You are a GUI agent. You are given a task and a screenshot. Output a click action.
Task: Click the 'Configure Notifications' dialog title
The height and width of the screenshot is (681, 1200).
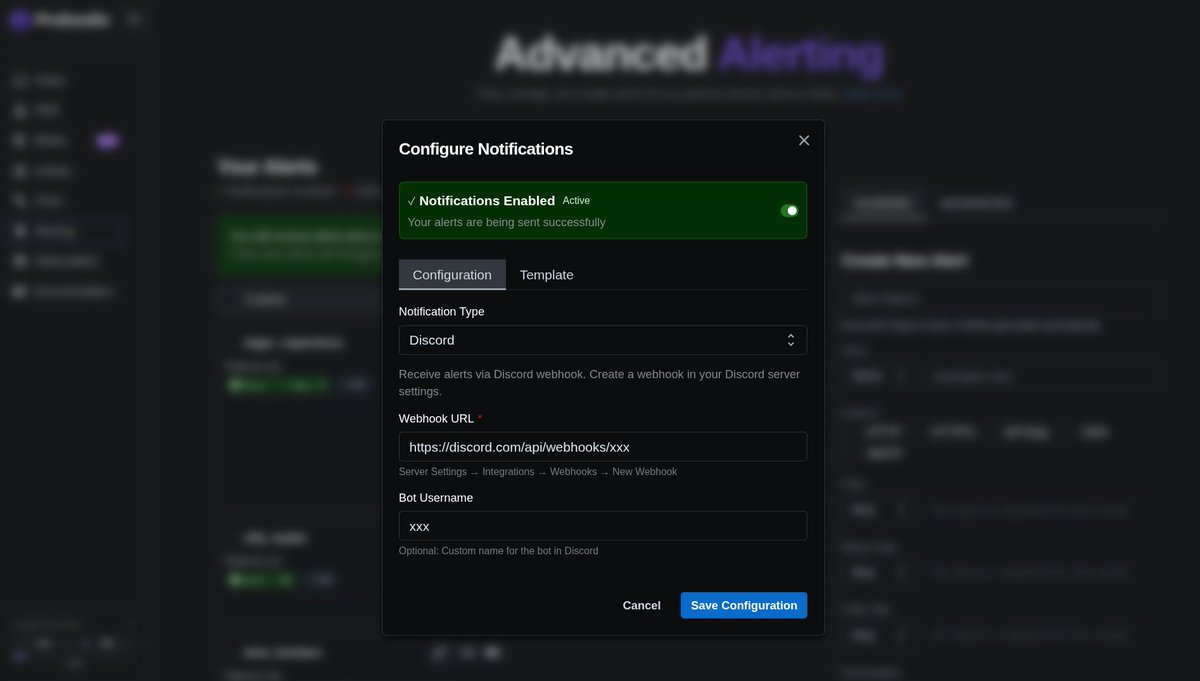click(x=486, y=149)
